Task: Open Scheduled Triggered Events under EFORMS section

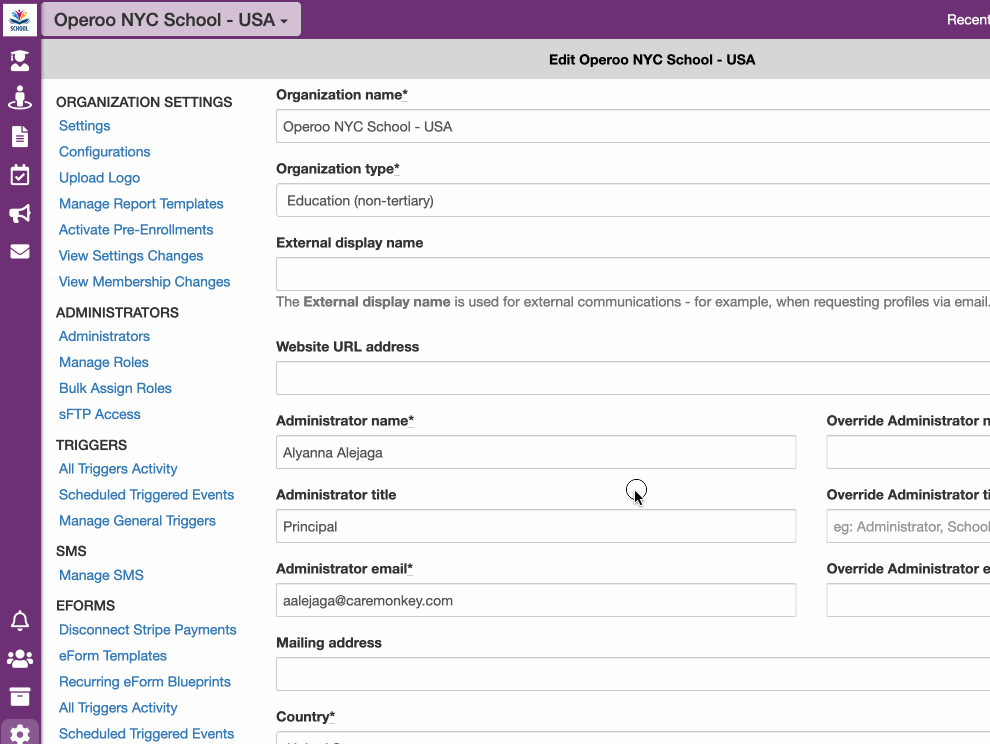Action: tap(146, 733)
